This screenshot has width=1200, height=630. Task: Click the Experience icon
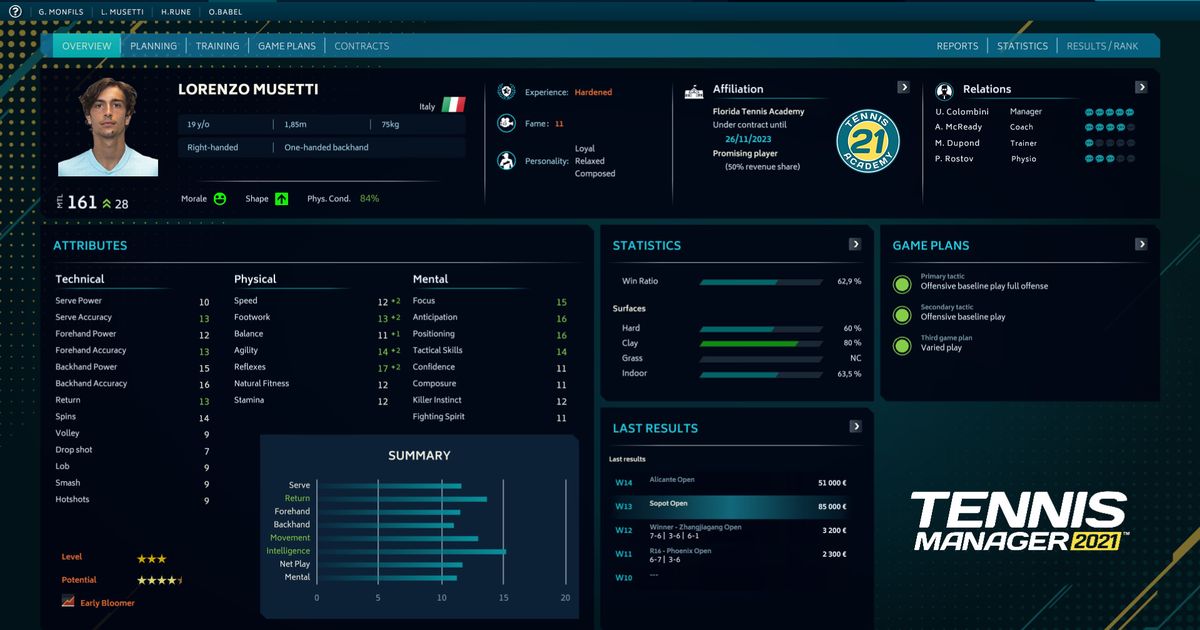pos(507,92)
